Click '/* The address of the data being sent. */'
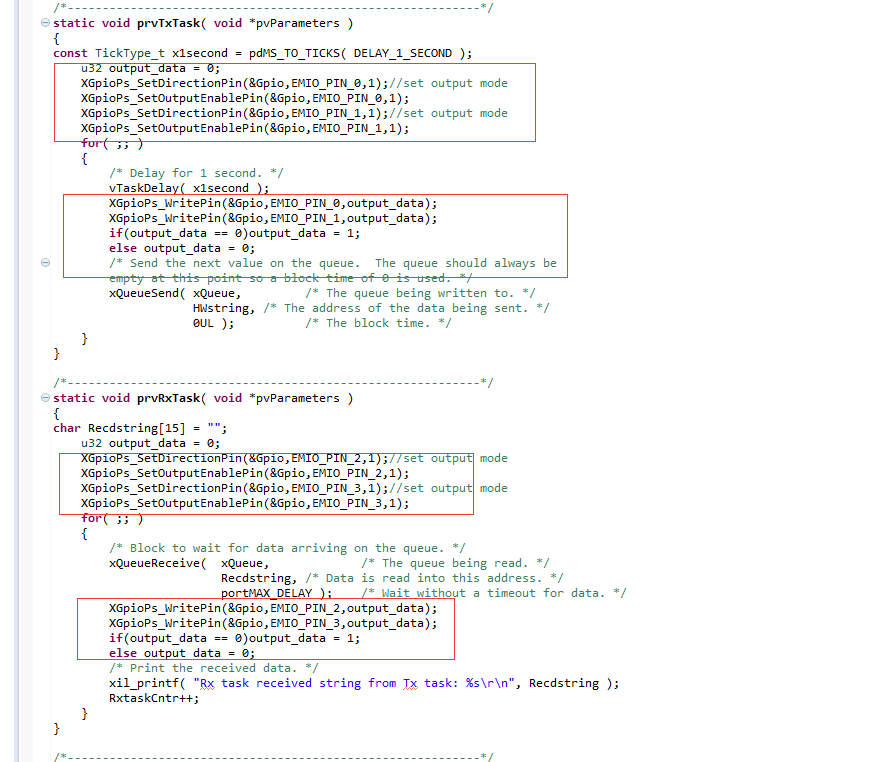The height and width of the screenshot is (762, 870). point(406,308)
